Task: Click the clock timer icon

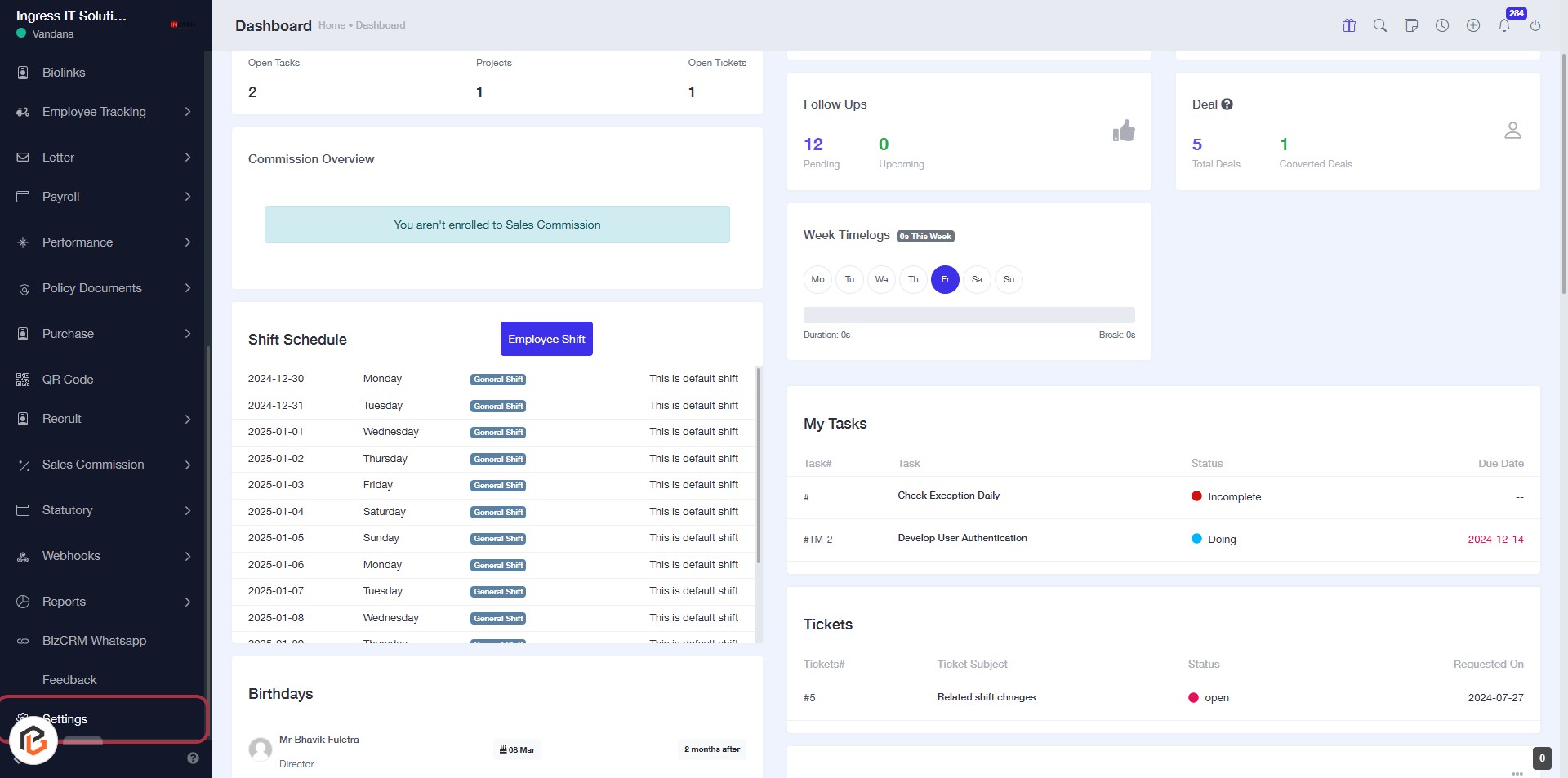Action: [x=1442, y=25]
